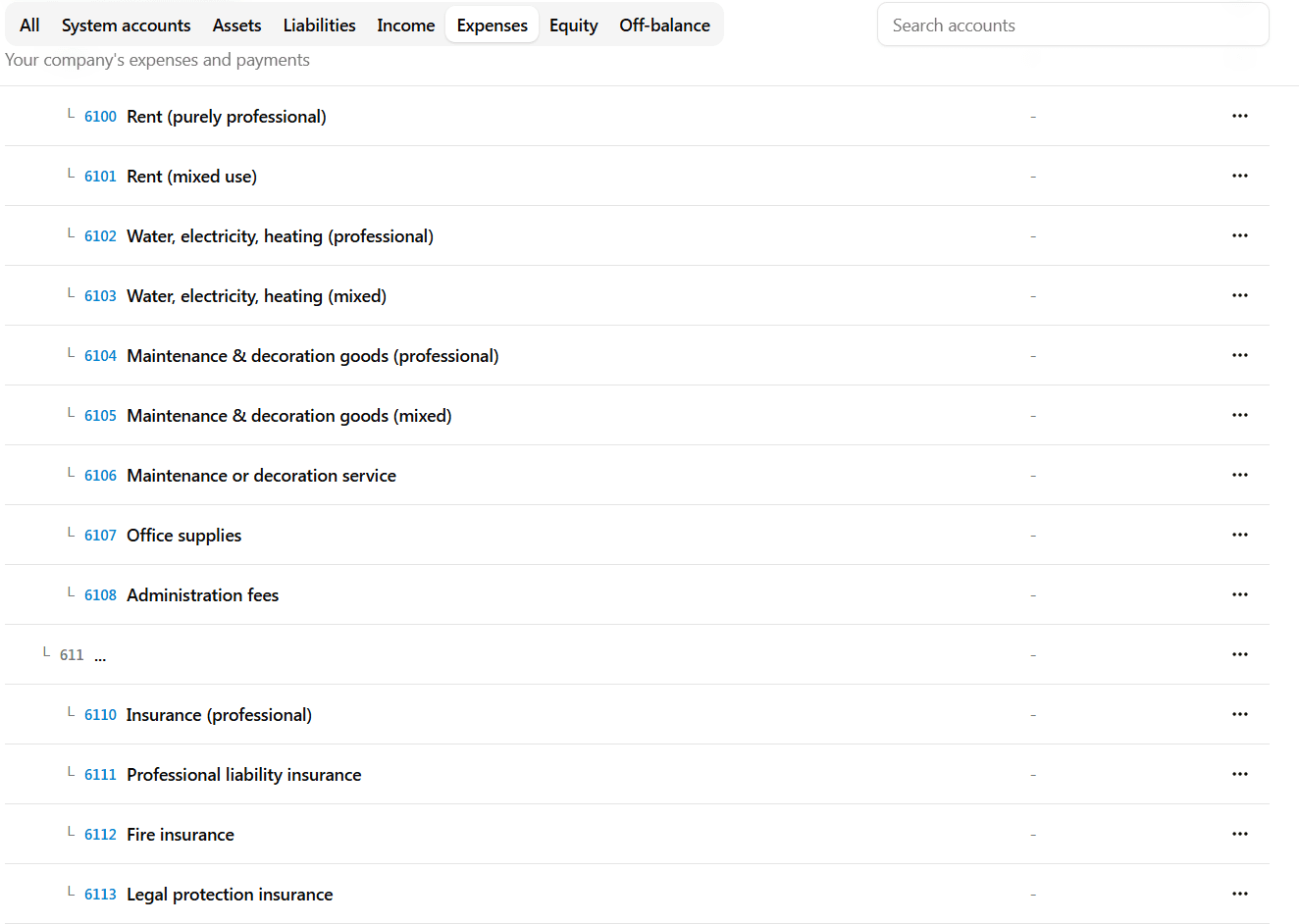The image size is (1300, 924).
Task: Show actions for Legal protection insurance
Action: [1239, 894]
